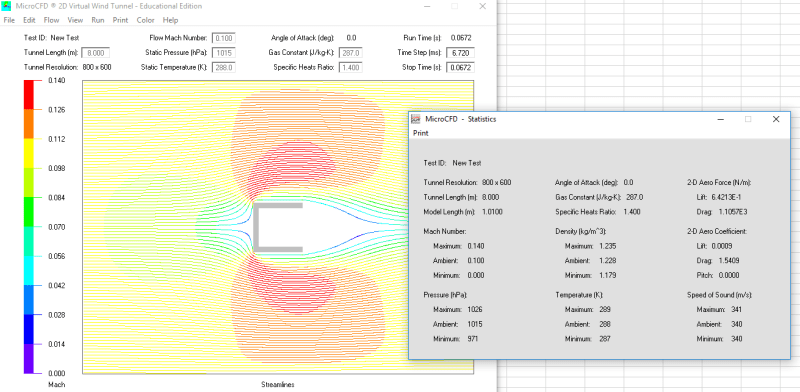800x392 pixels.
Task: Open the Color menu
Action: coord(145,20)
